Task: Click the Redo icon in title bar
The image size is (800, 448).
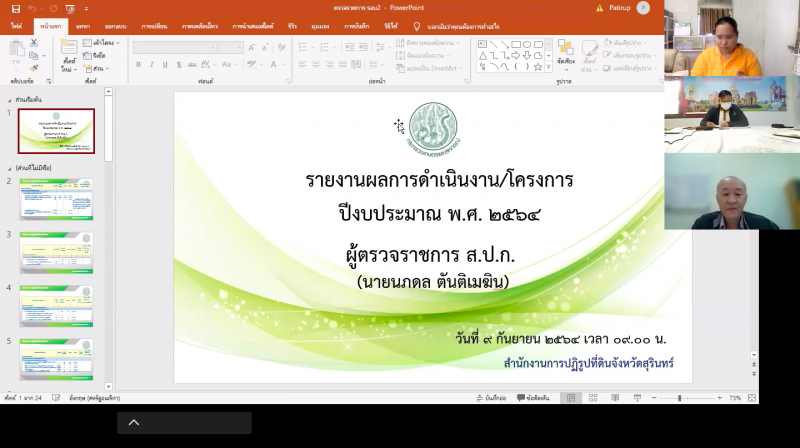Action: point(54,9)
